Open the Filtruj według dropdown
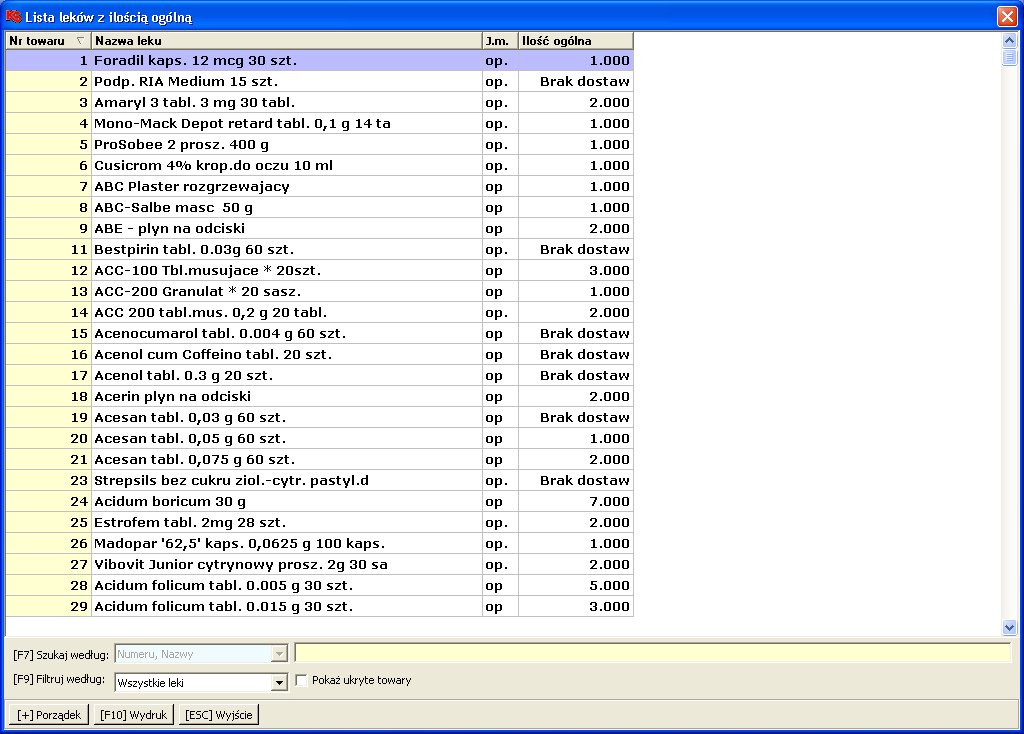 (x=279, y=683)
